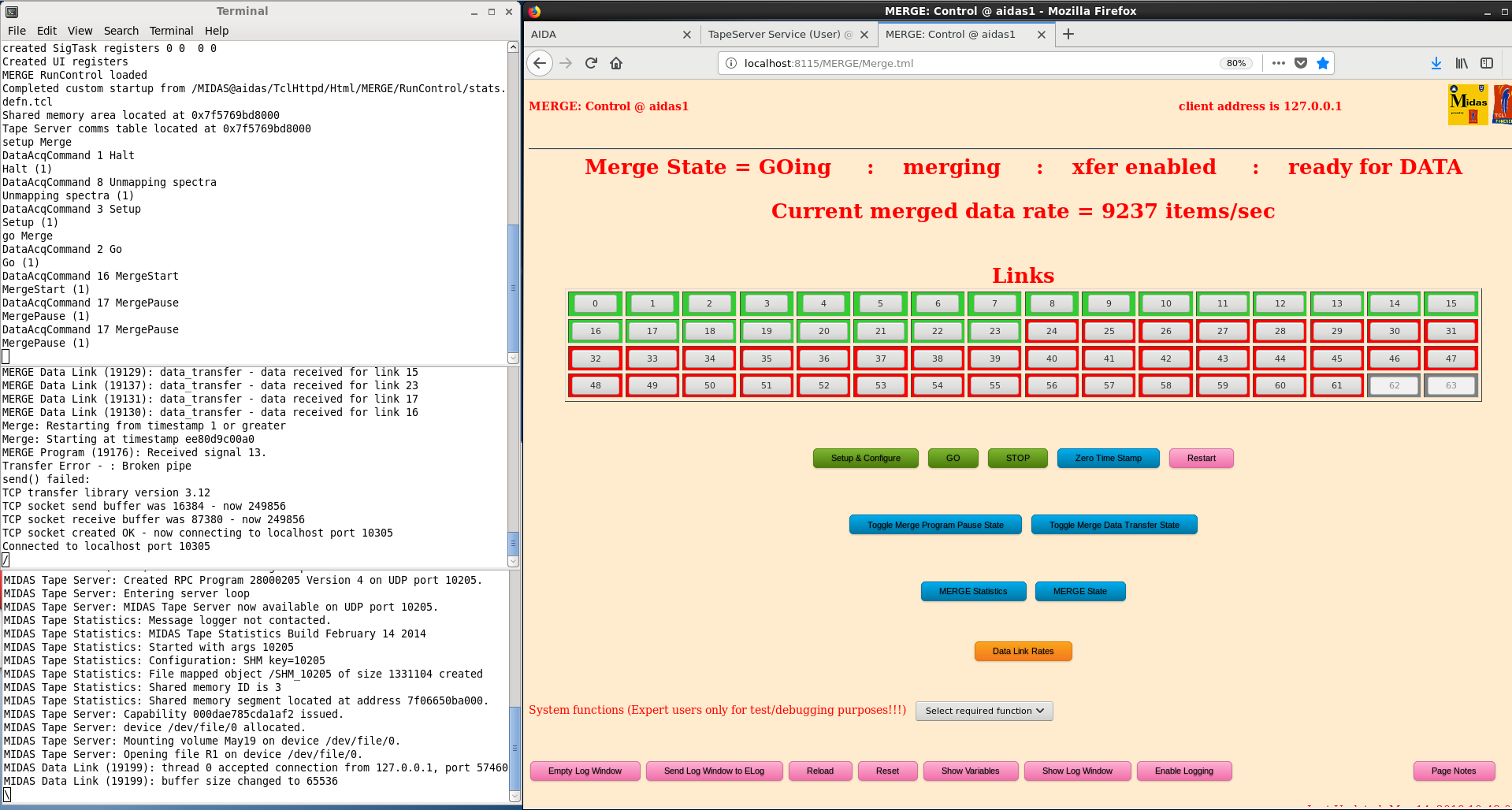Click the Pocket save icon
The image size is (1512, 810).
1301,63
